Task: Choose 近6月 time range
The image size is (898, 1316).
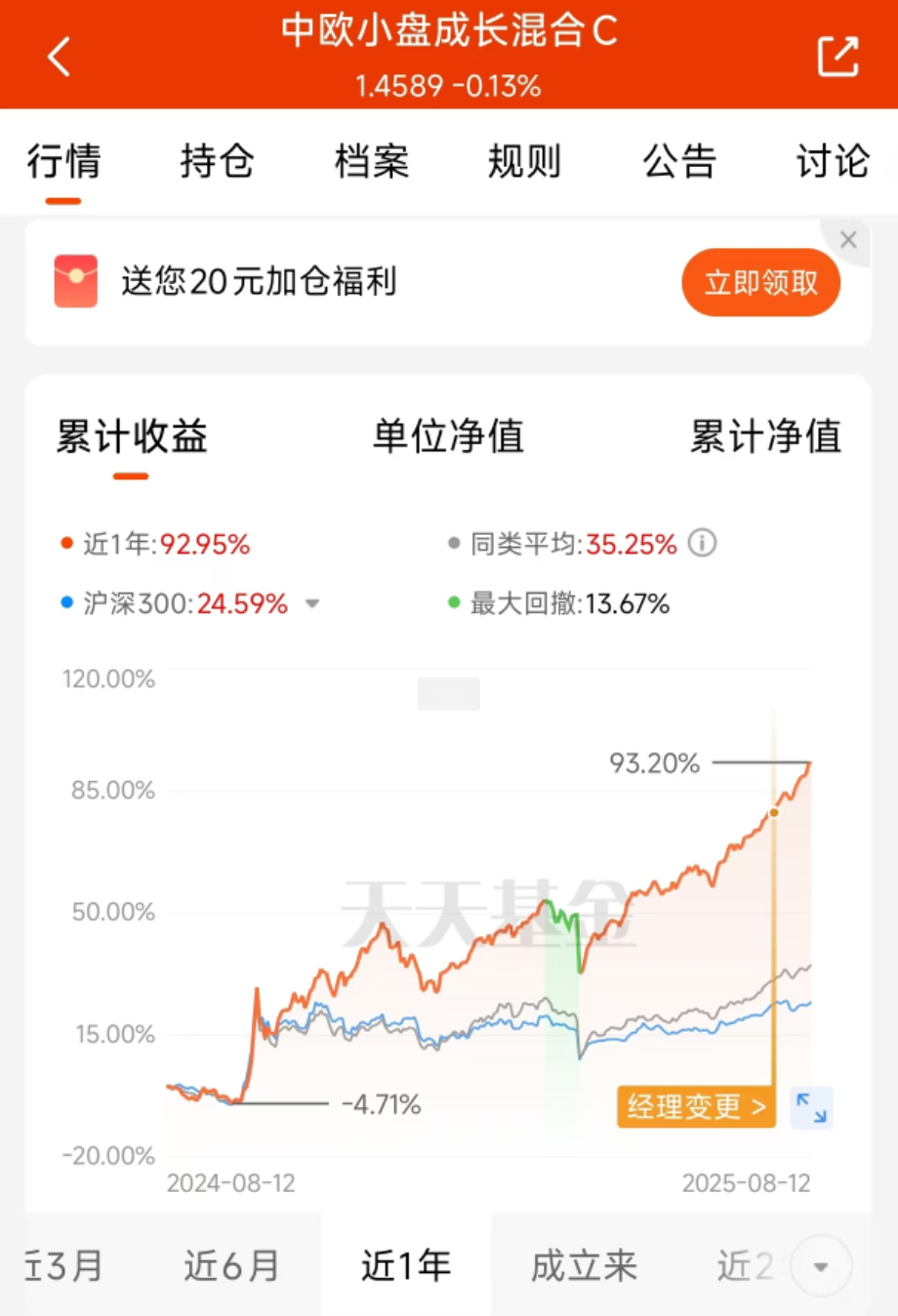Action: 232,1266
